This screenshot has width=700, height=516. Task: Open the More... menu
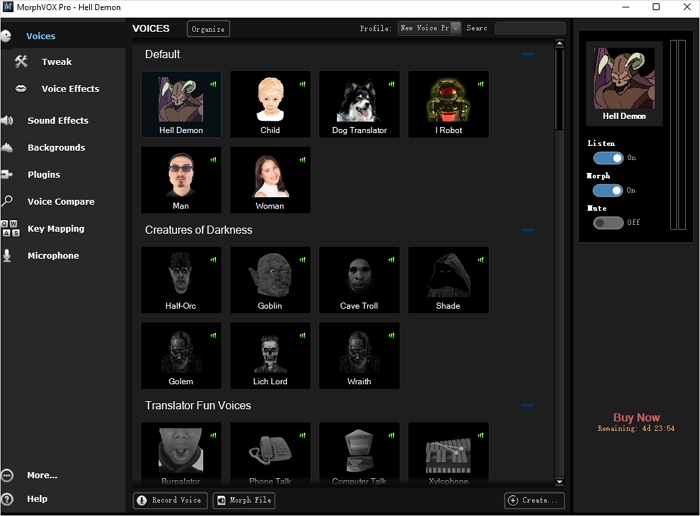point(42,475)
